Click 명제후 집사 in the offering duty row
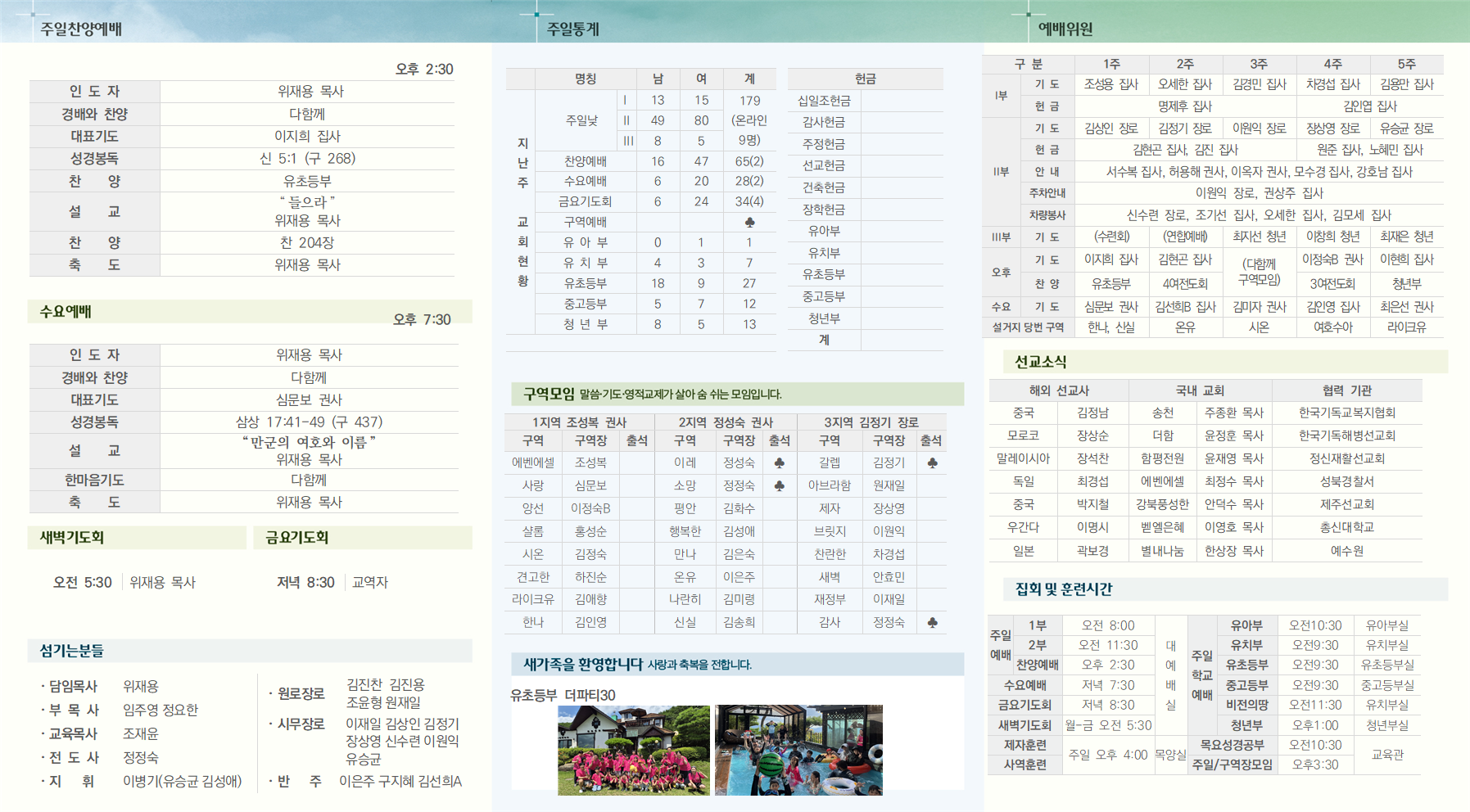This screenshot has height=812, width=1470. point(1185,106)
